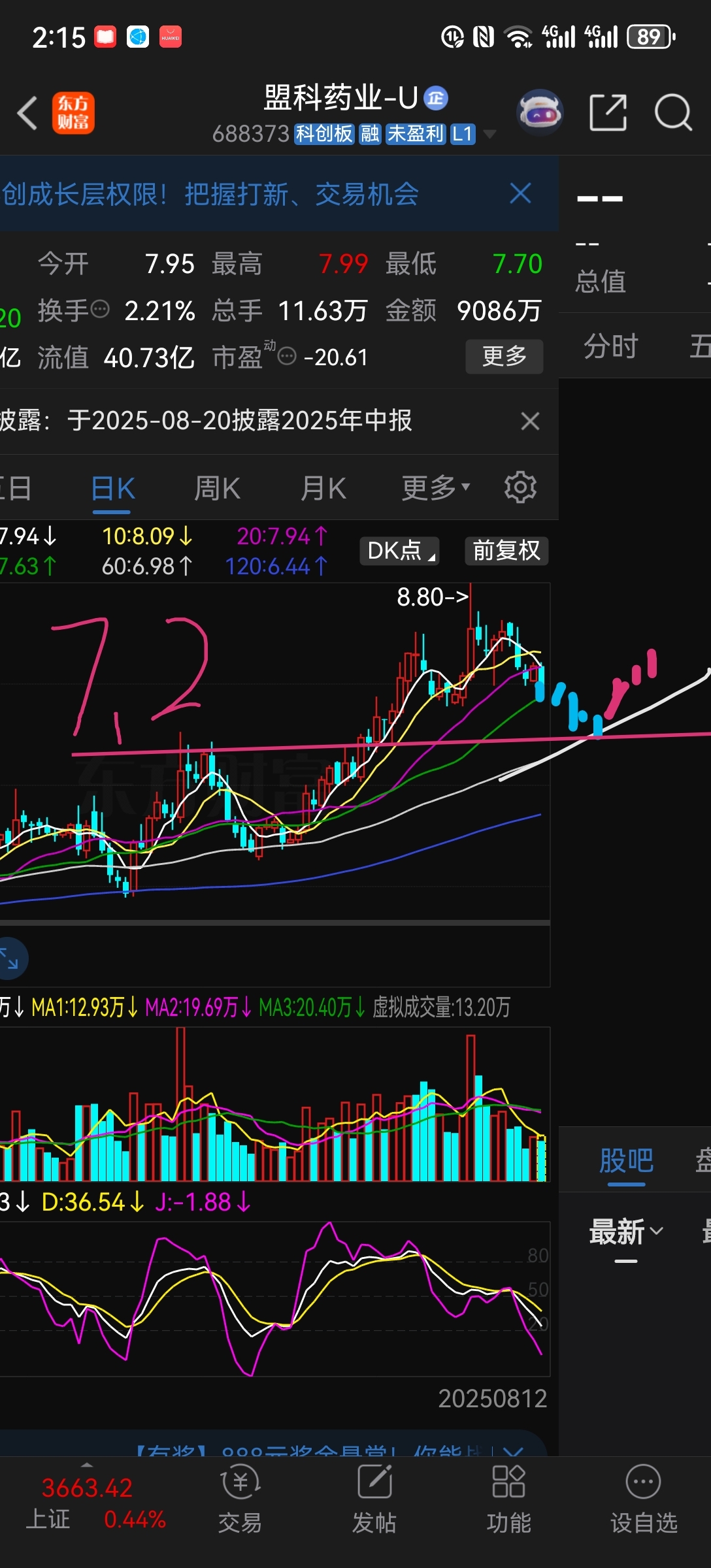Open the 更多 chart period dropdown
Image resolution: width=711 pixels, height=1568 pixels.
(436, 487)
